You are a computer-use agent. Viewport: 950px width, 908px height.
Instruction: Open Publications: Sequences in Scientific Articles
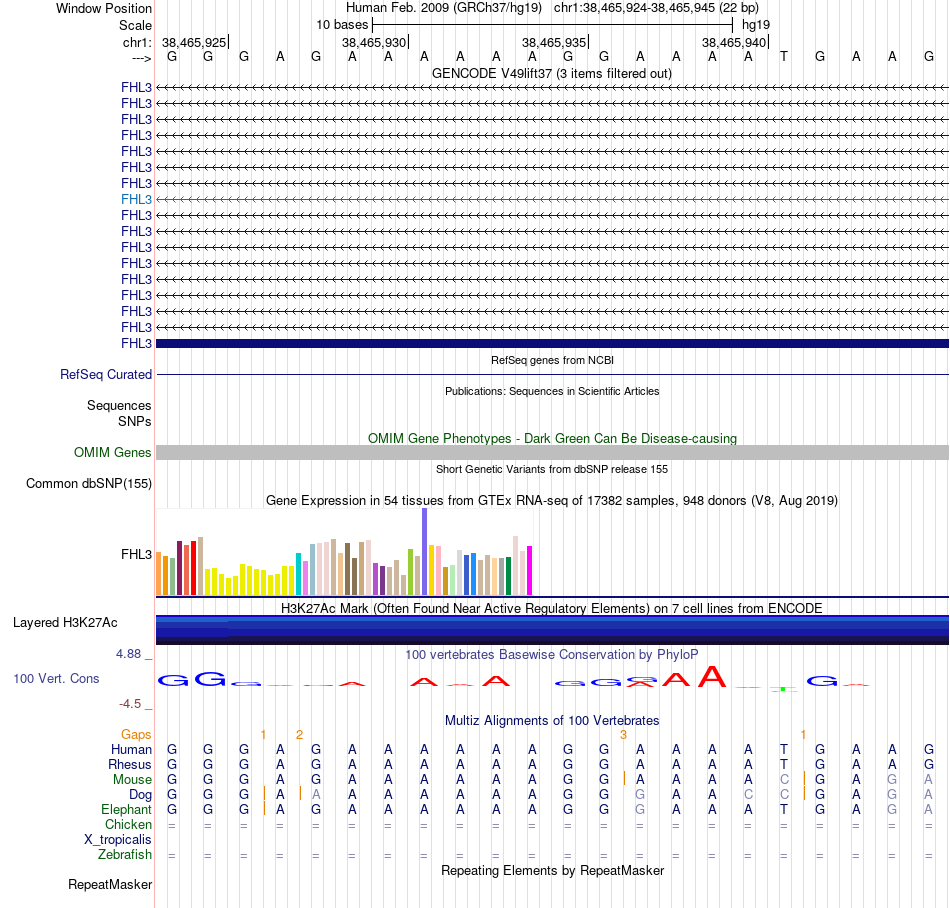click(552, 391)
